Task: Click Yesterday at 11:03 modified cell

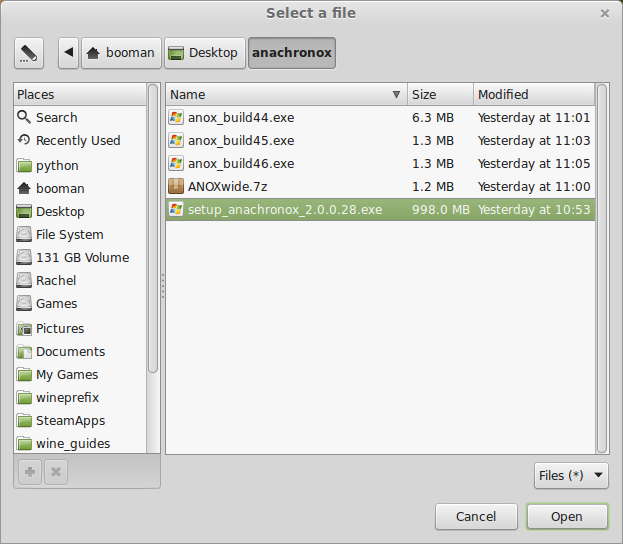Action: (x=534, y=141)
